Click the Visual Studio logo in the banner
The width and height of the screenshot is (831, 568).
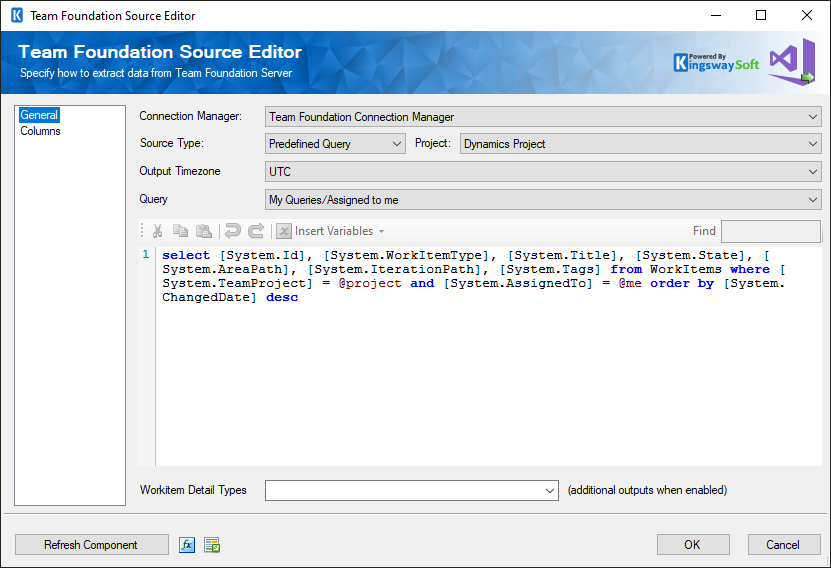pos(792,61)
